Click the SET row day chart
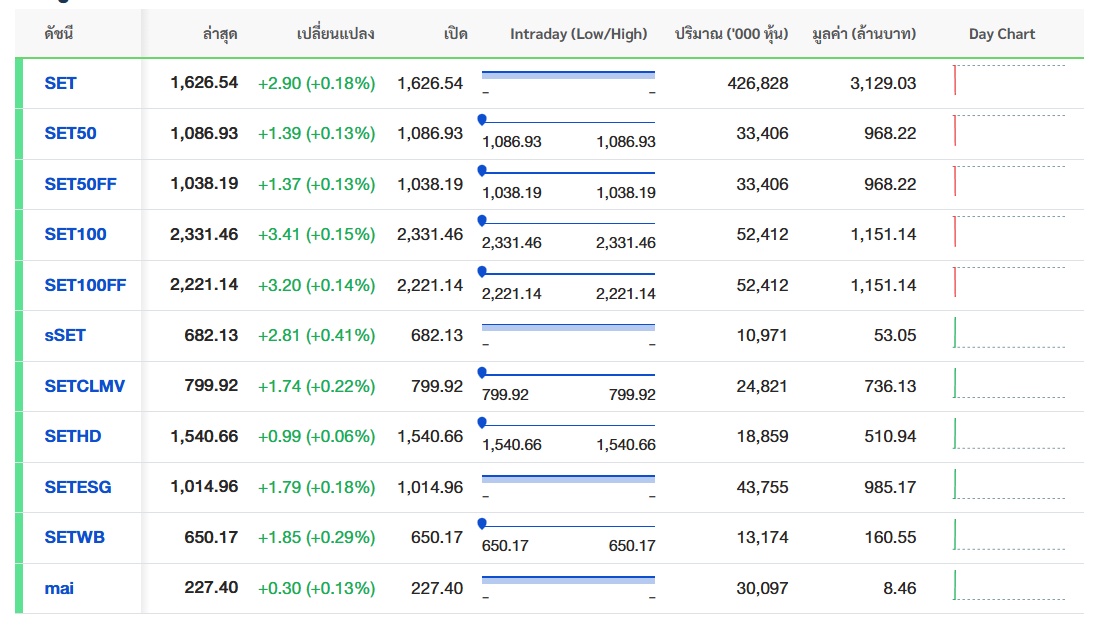Viewport: 1096px width, 629px height. [1009, 80]
